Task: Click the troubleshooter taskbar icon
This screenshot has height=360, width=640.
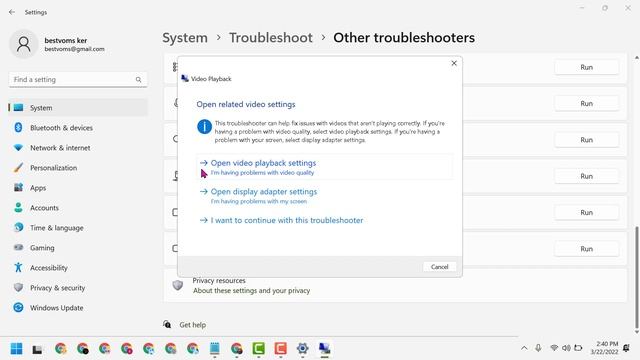Action: pyautogui.click(x=324, y=349)
